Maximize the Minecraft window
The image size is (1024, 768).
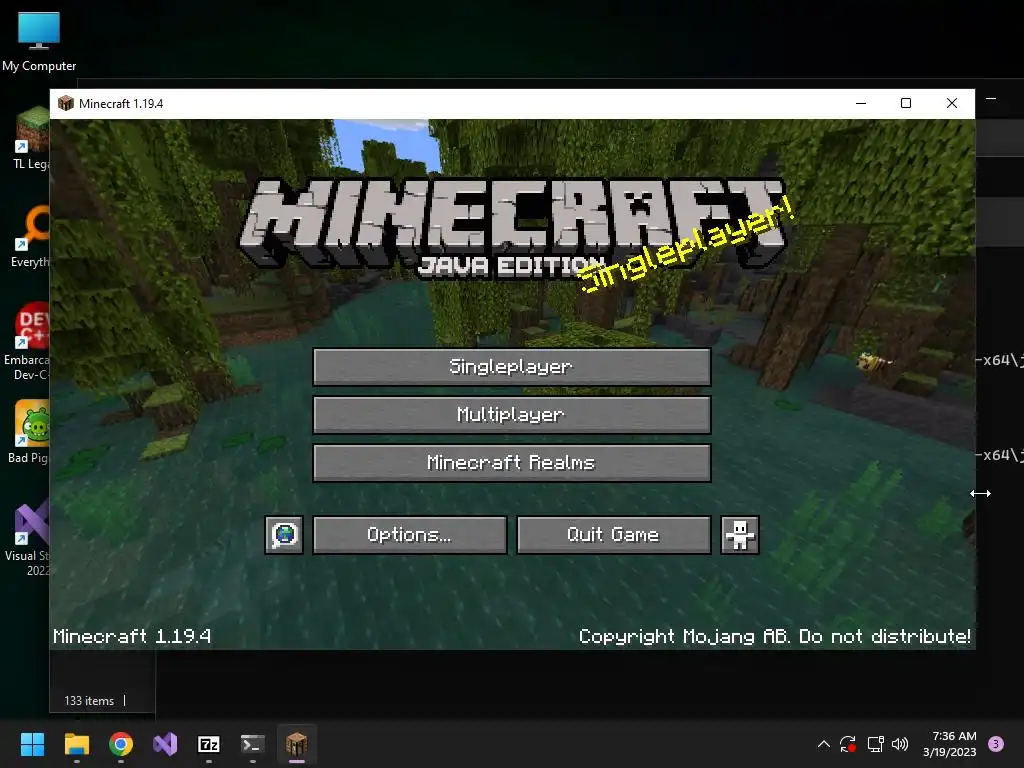(906, 103)
